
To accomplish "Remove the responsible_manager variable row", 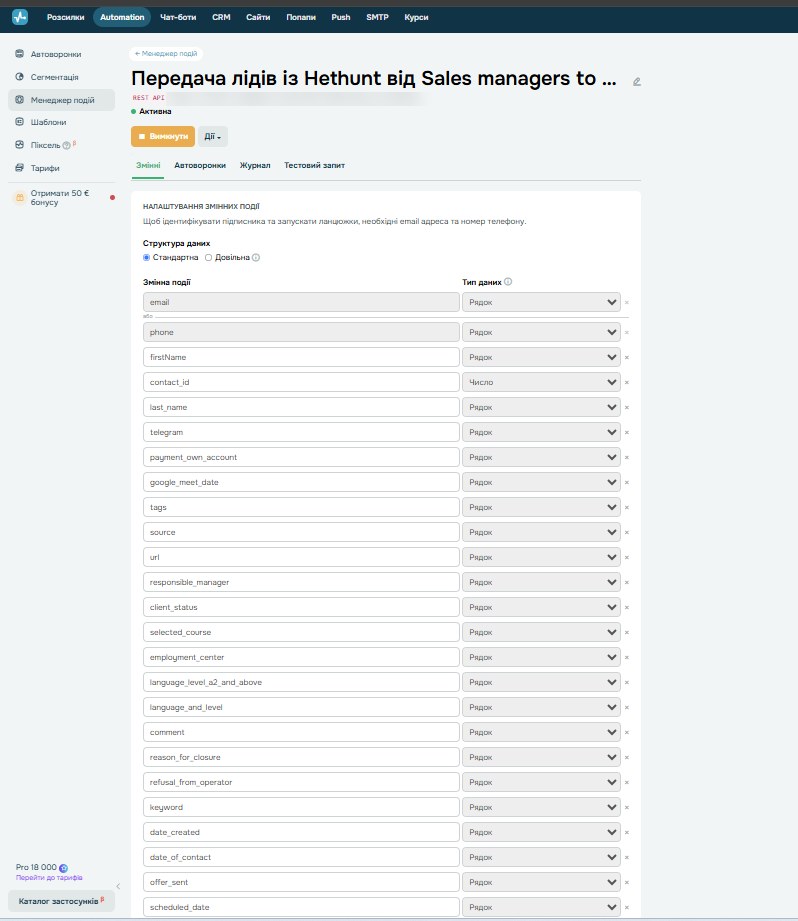I will 627,582.
